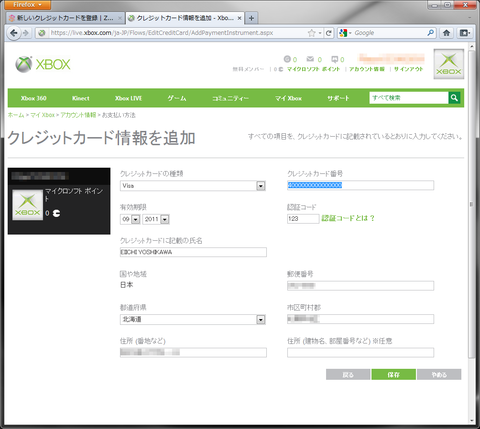Open the bookmarks toolbar icon

tap(465, 33)
